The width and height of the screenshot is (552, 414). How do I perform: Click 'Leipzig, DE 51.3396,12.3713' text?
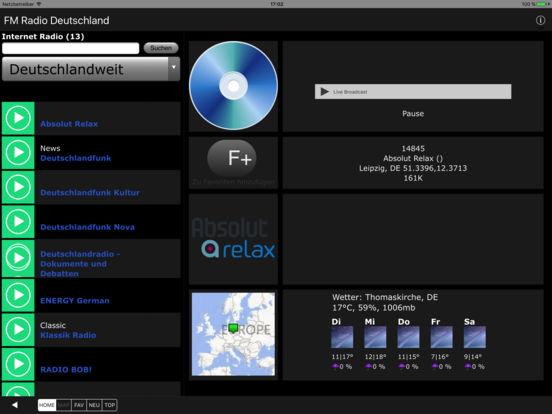413,168
